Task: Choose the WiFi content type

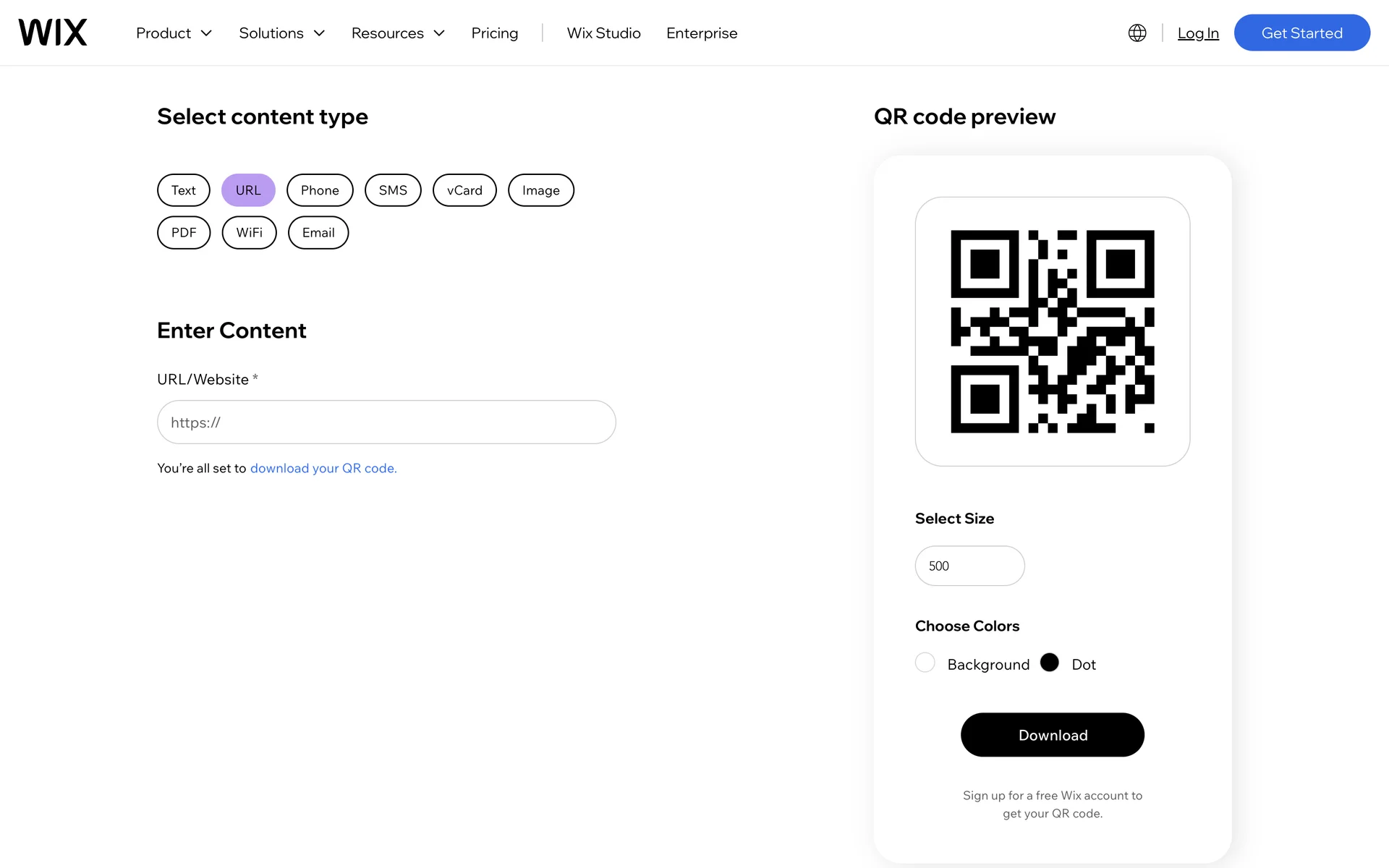Action: [x=250, y=232]
